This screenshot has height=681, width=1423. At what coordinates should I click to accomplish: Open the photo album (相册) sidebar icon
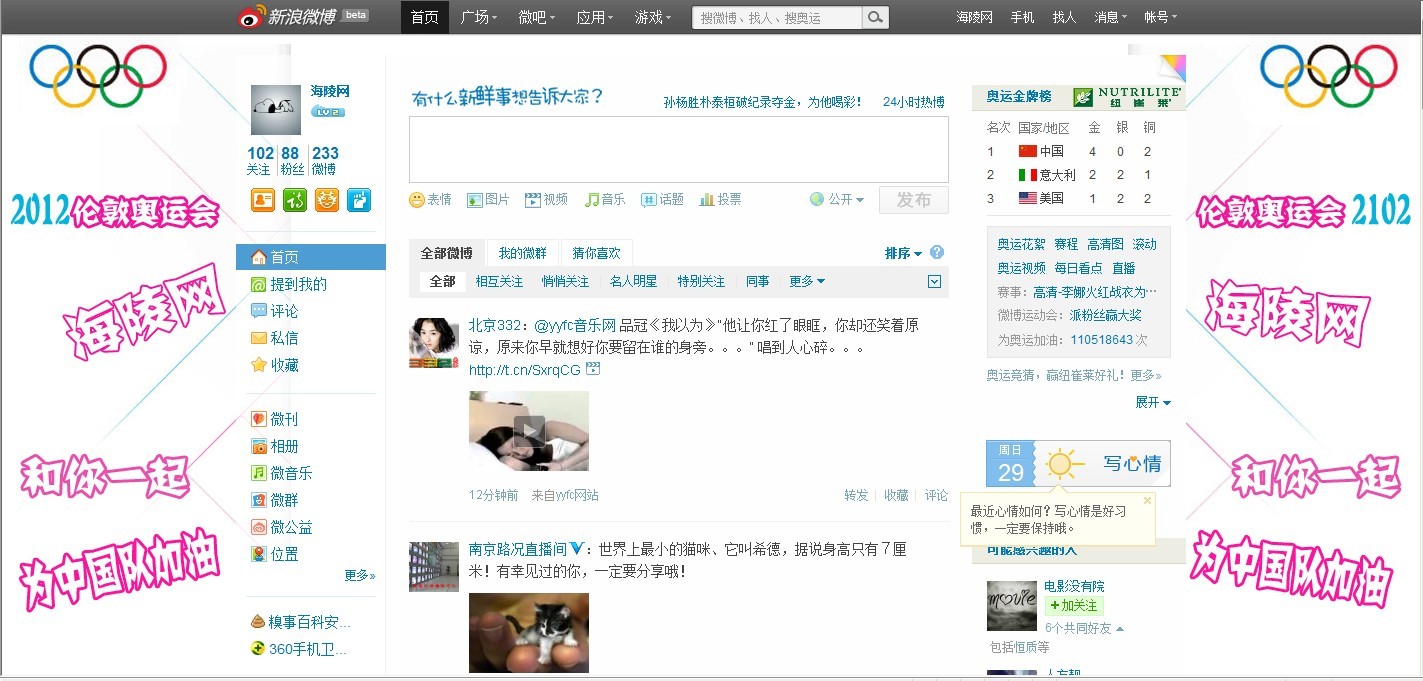pos(259,446)
